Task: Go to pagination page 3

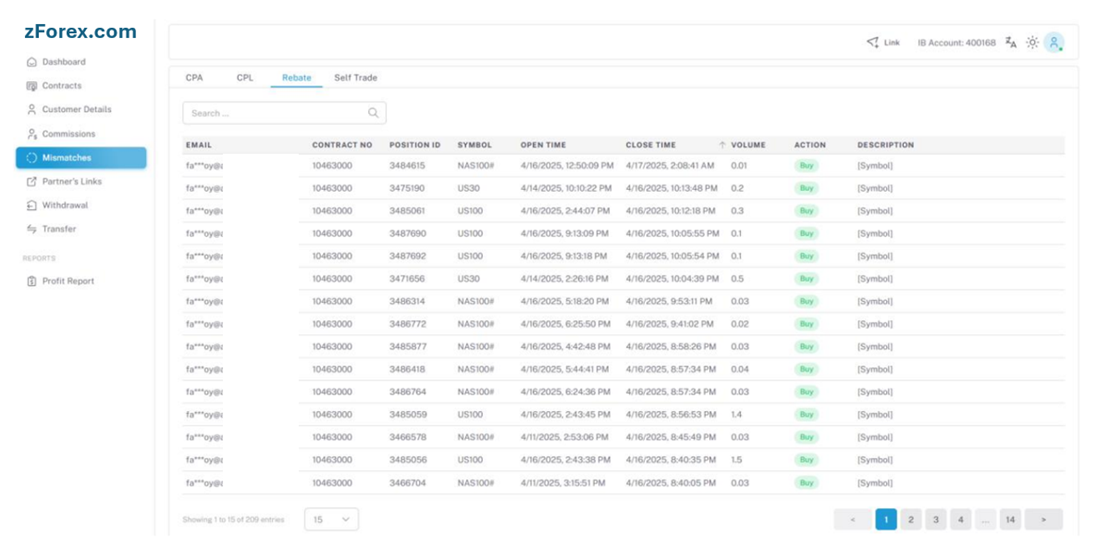Action: [x=935, y=519]
